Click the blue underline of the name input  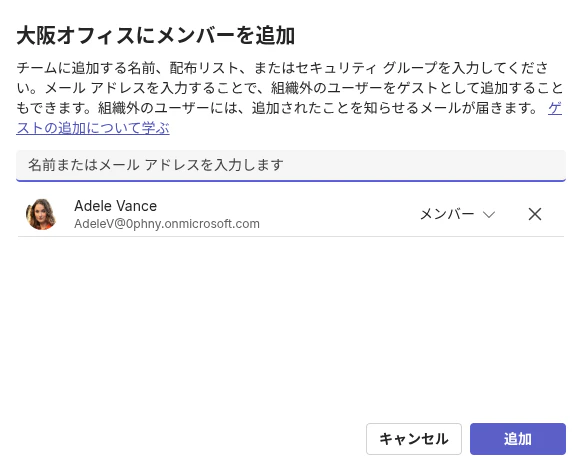[291, 180]
